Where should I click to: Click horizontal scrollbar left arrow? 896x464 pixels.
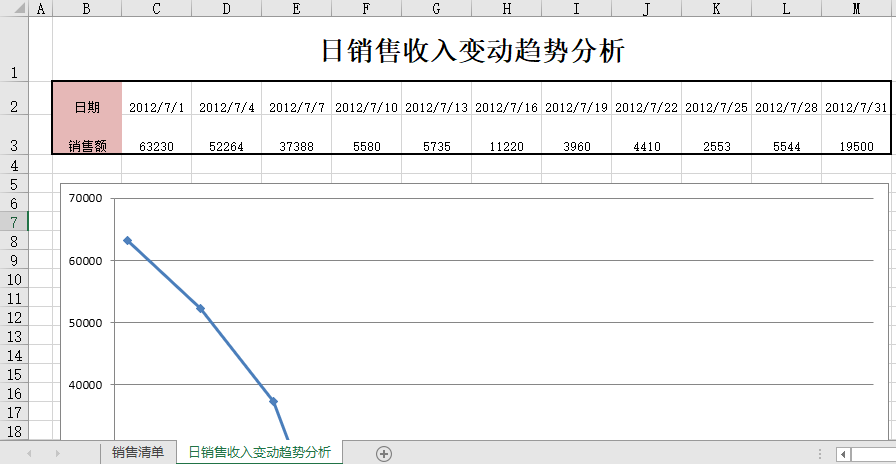[843, 454]
